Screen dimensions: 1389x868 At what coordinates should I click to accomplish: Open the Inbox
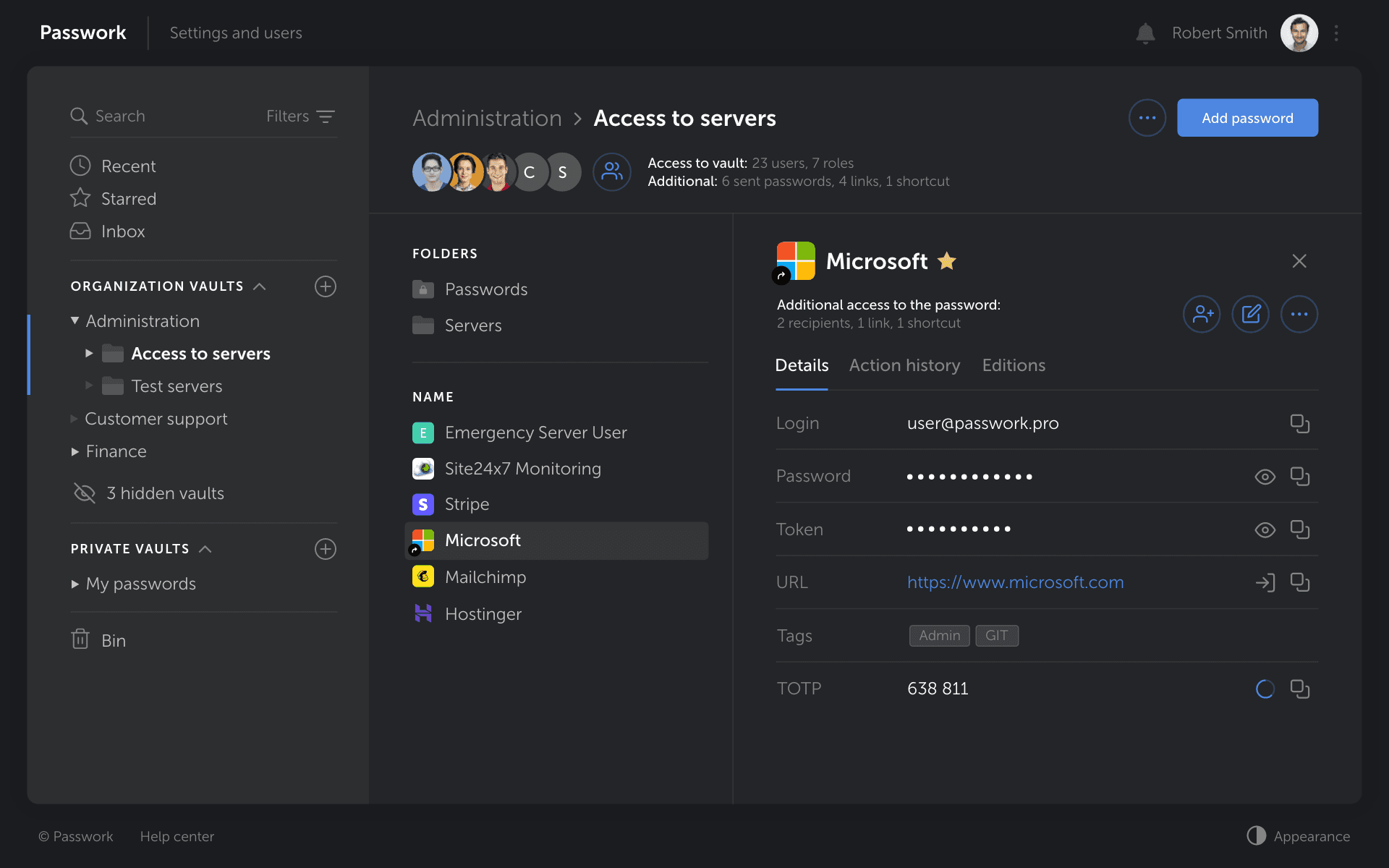(108, 231)
